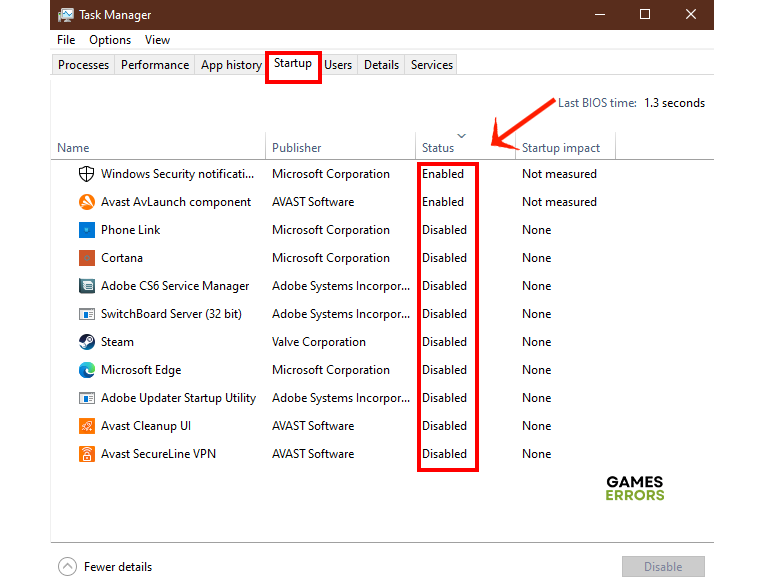Image resolution: width=764 pixels, height=586 pixels.
Task: Click the Enabled status of Avast AvLaunch
Action: coord(443,202)
